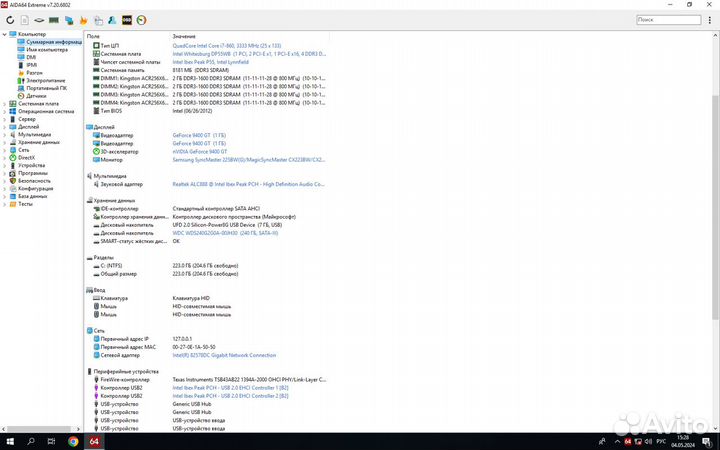Screen dimensions: 720x450
Task: Open the QuadCore Intel Core i7-860 link
Action: [226, 46]
